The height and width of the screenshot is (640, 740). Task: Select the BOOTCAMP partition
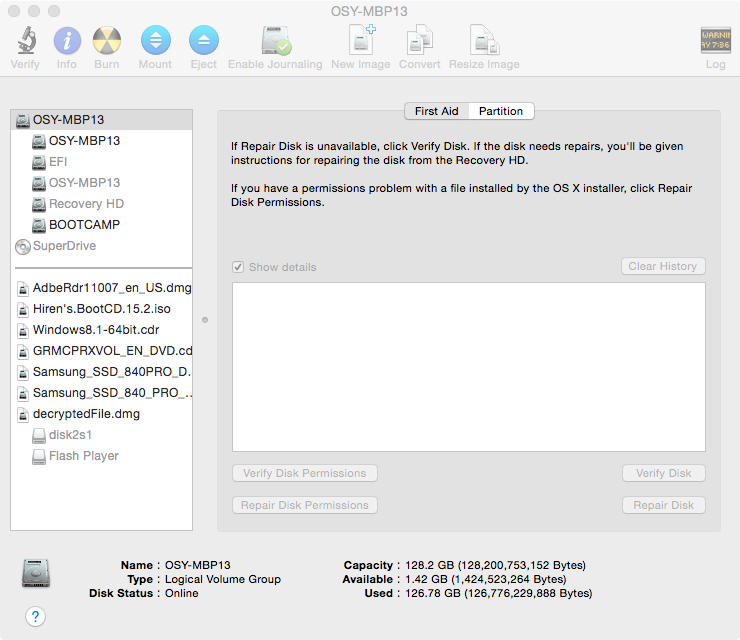pyautogui.click(x=101, y=225)
